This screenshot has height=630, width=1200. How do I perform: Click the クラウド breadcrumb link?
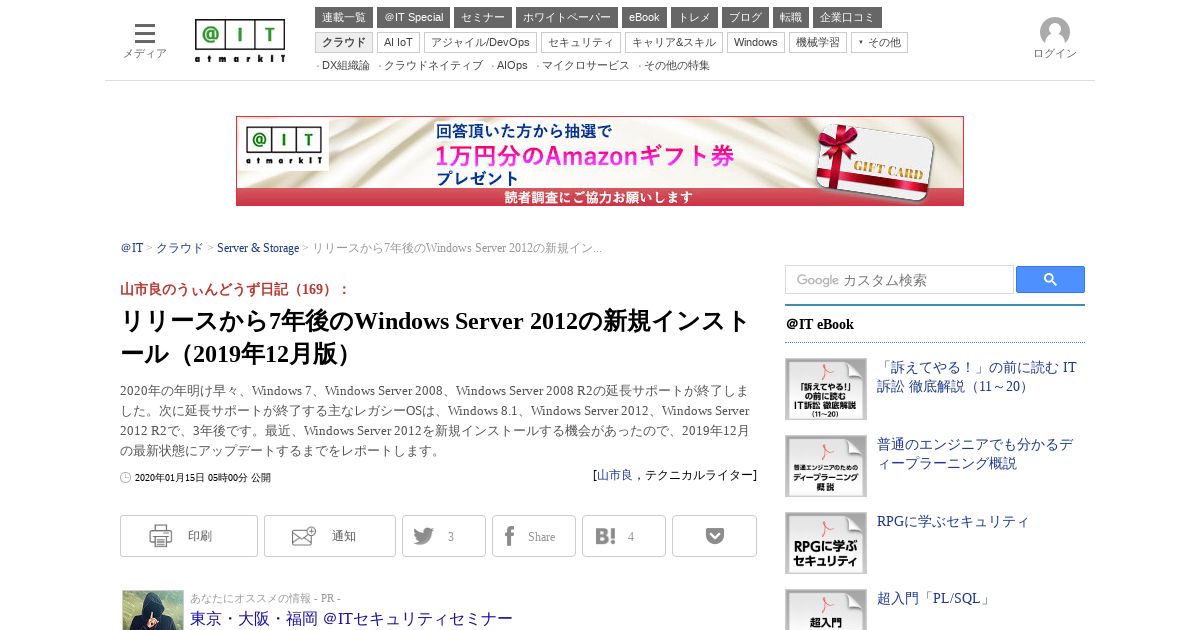click(180, 248)
